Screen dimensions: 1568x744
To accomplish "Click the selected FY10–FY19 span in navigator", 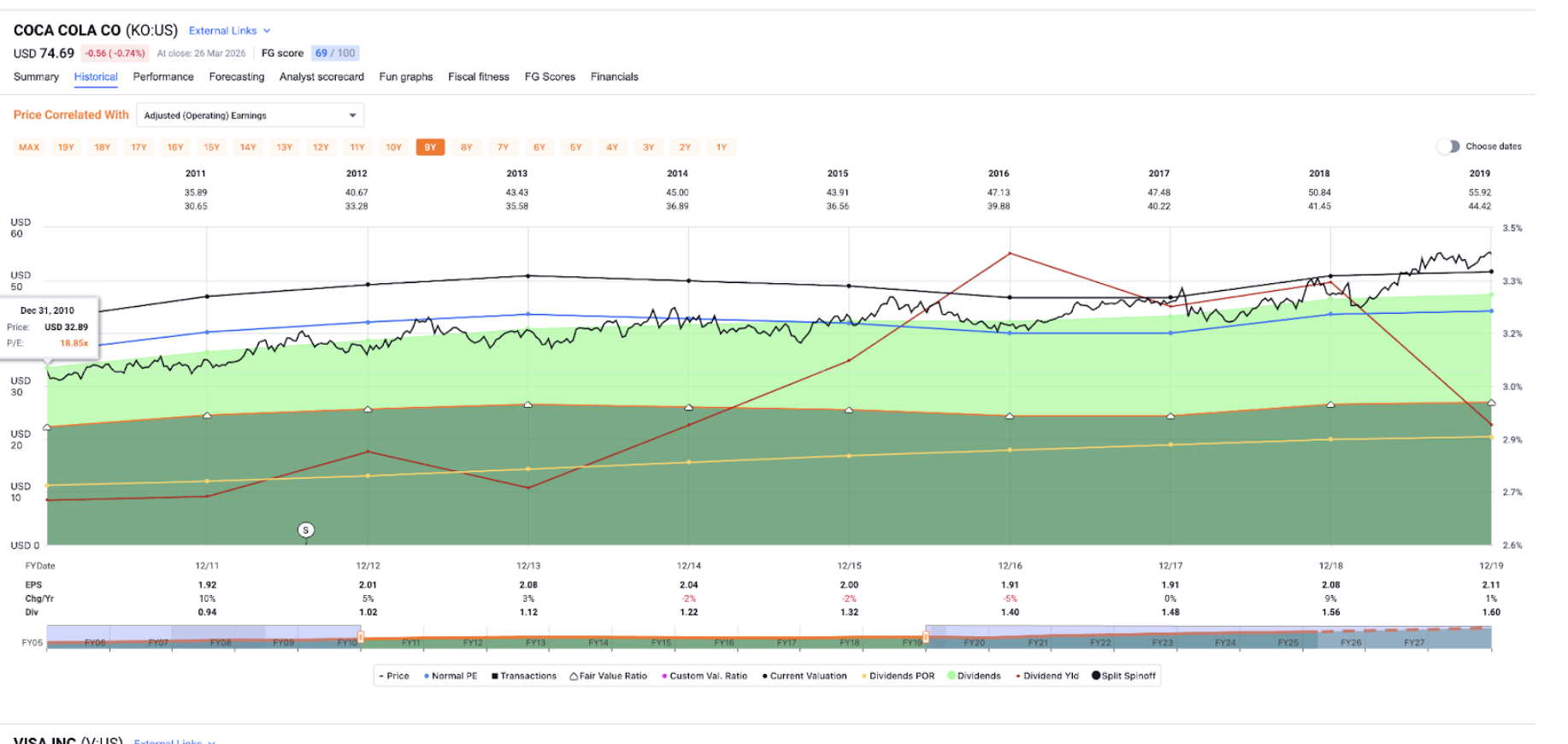I will [643, 638].
